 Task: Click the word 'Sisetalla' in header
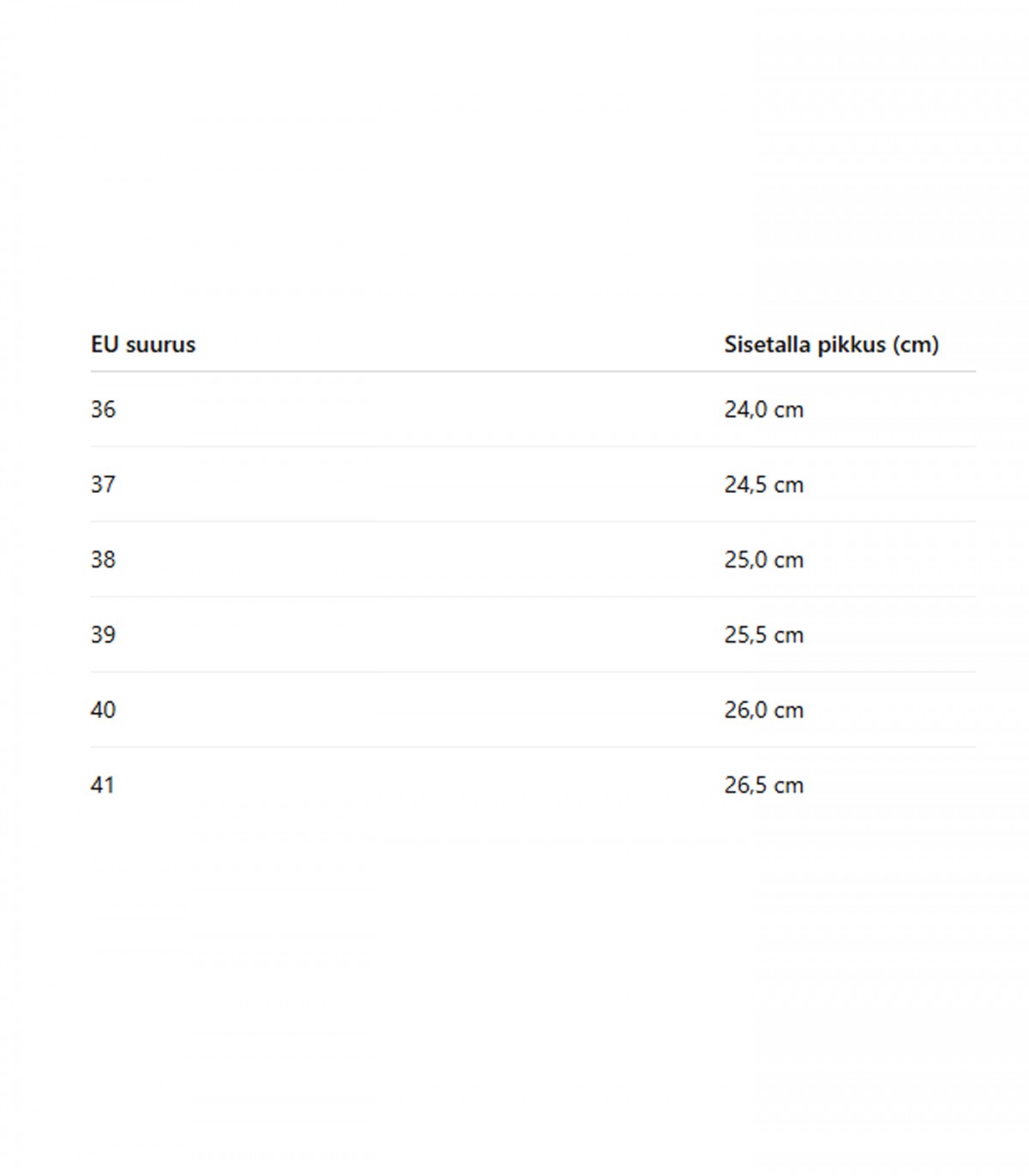tap(767, 345)
